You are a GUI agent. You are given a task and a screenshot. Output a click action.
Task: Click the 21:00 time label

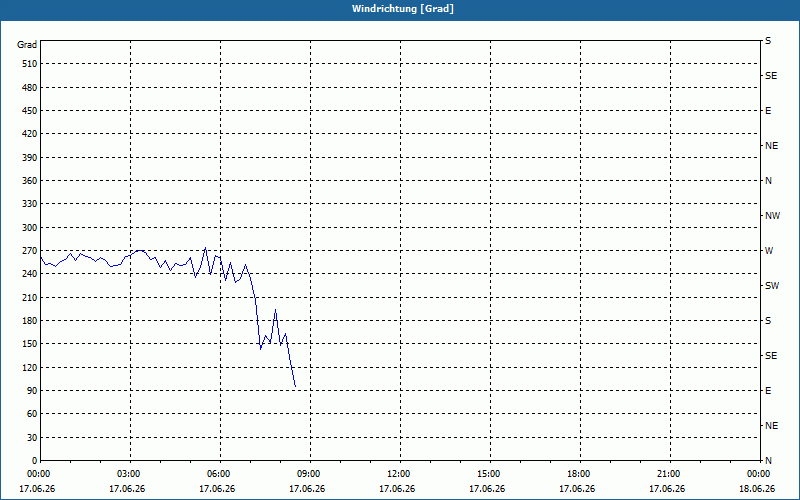[x=669, y=474]
